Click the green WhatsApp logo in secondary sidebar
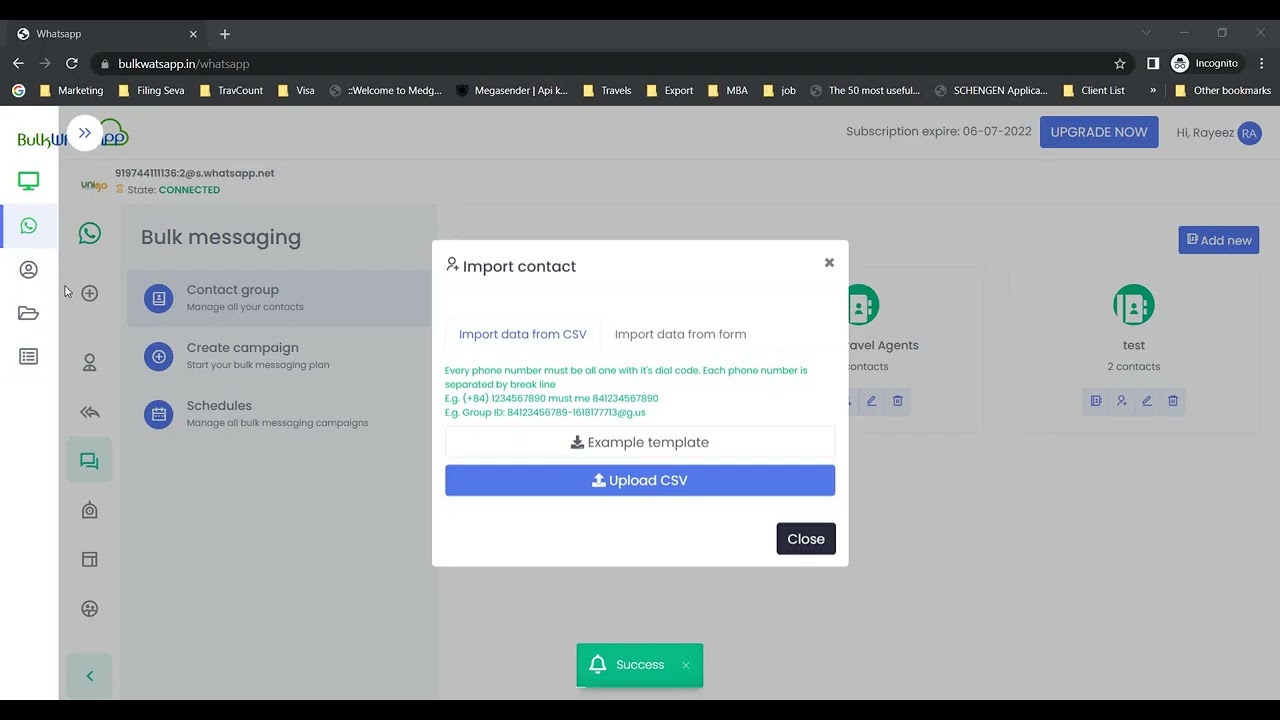Image resolution: width=1280 pixels, height=720 pixels. (x=90, y=233)
